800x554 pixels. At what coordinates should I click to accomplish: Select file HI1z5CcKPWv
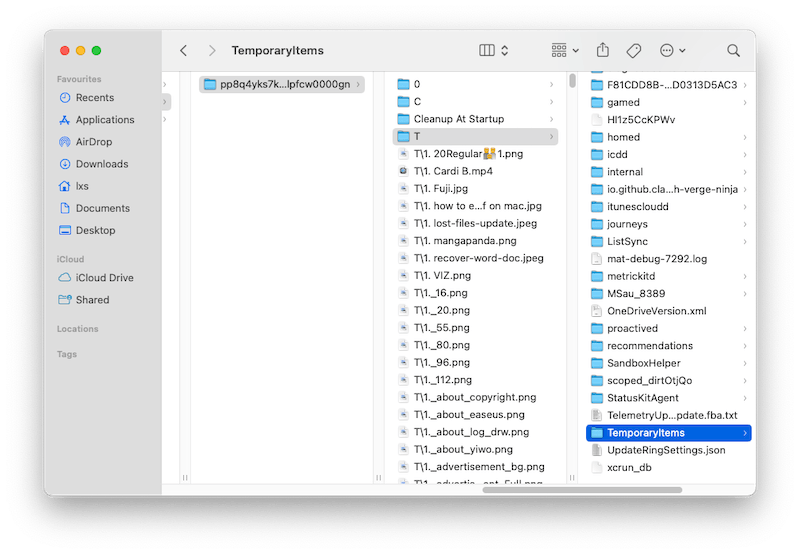coord(669,120)
